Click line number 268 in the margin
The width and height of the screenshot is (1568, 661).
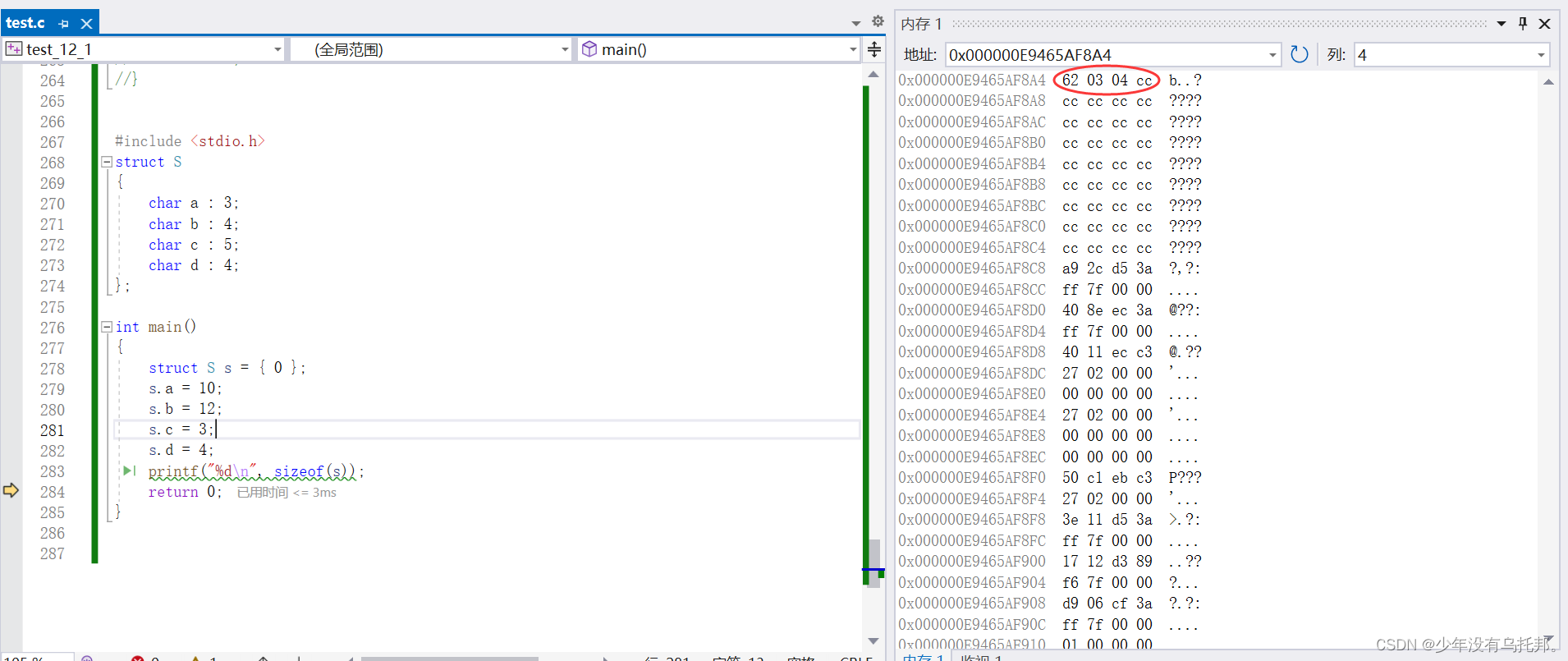pos(53,163)
